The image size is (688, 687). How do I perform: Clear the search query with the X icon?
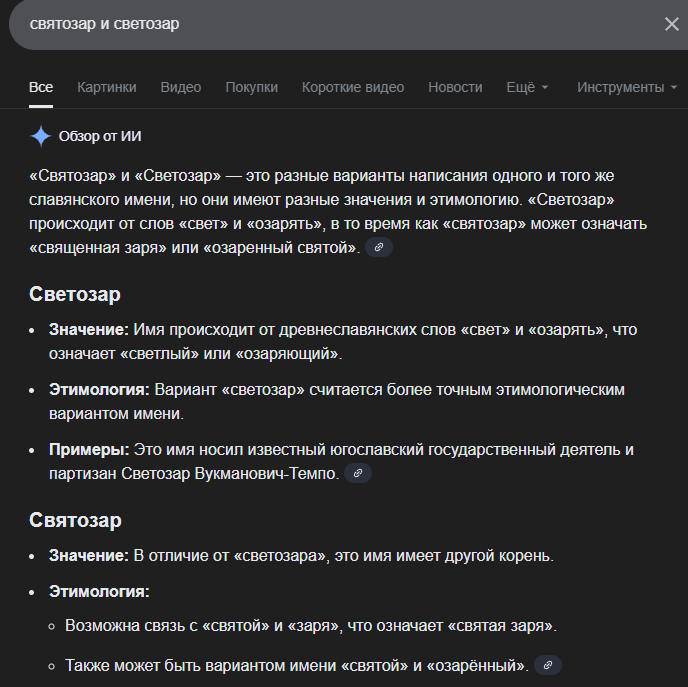671,24
